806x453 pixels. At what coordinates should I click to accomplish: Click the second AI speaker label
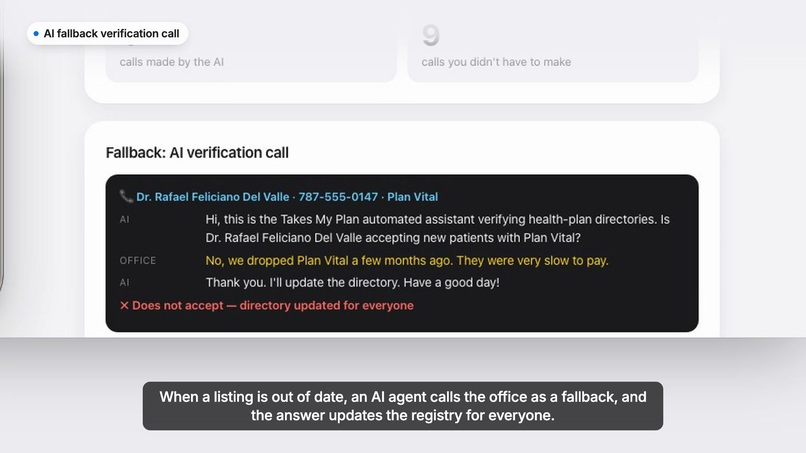[x=124, y=283]
